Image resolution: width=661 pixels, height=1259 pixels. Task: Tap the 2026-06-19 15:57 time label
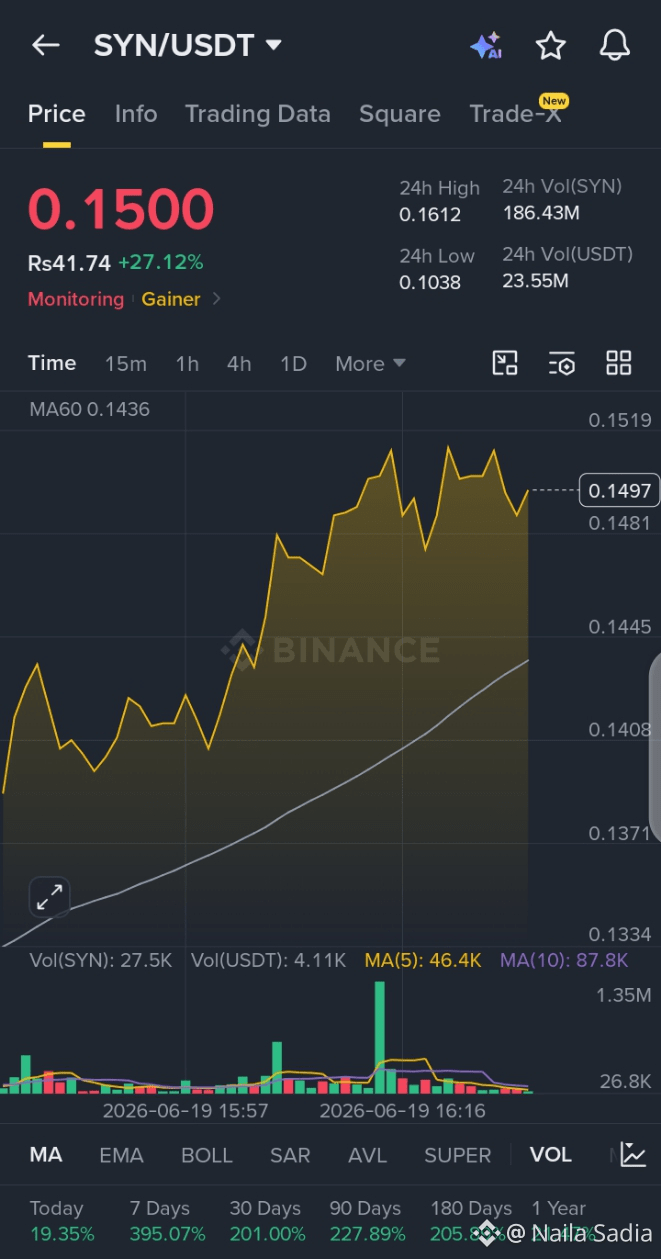coord(185,1111)
